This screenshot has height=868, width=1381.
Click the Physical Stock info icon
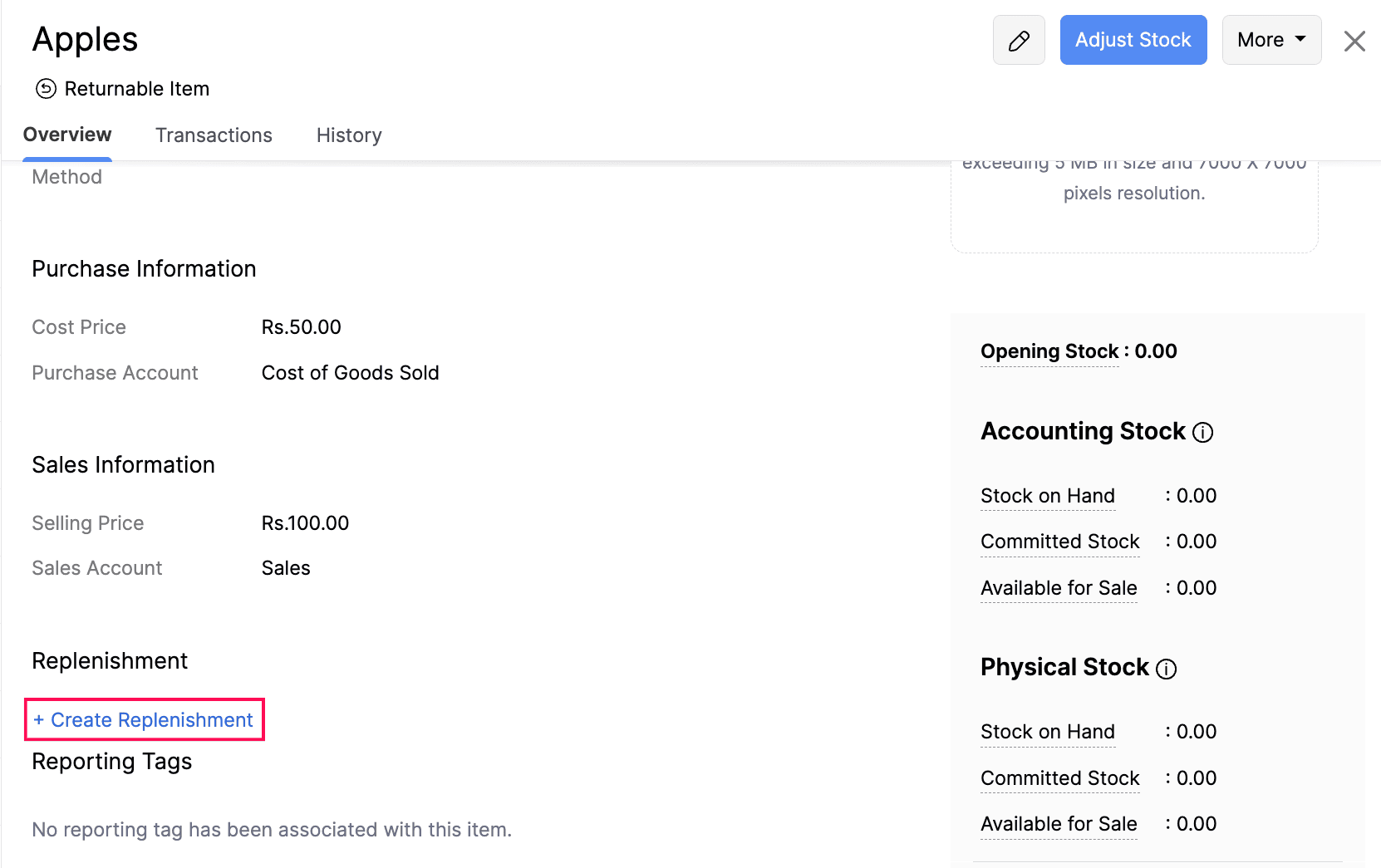1167,669
